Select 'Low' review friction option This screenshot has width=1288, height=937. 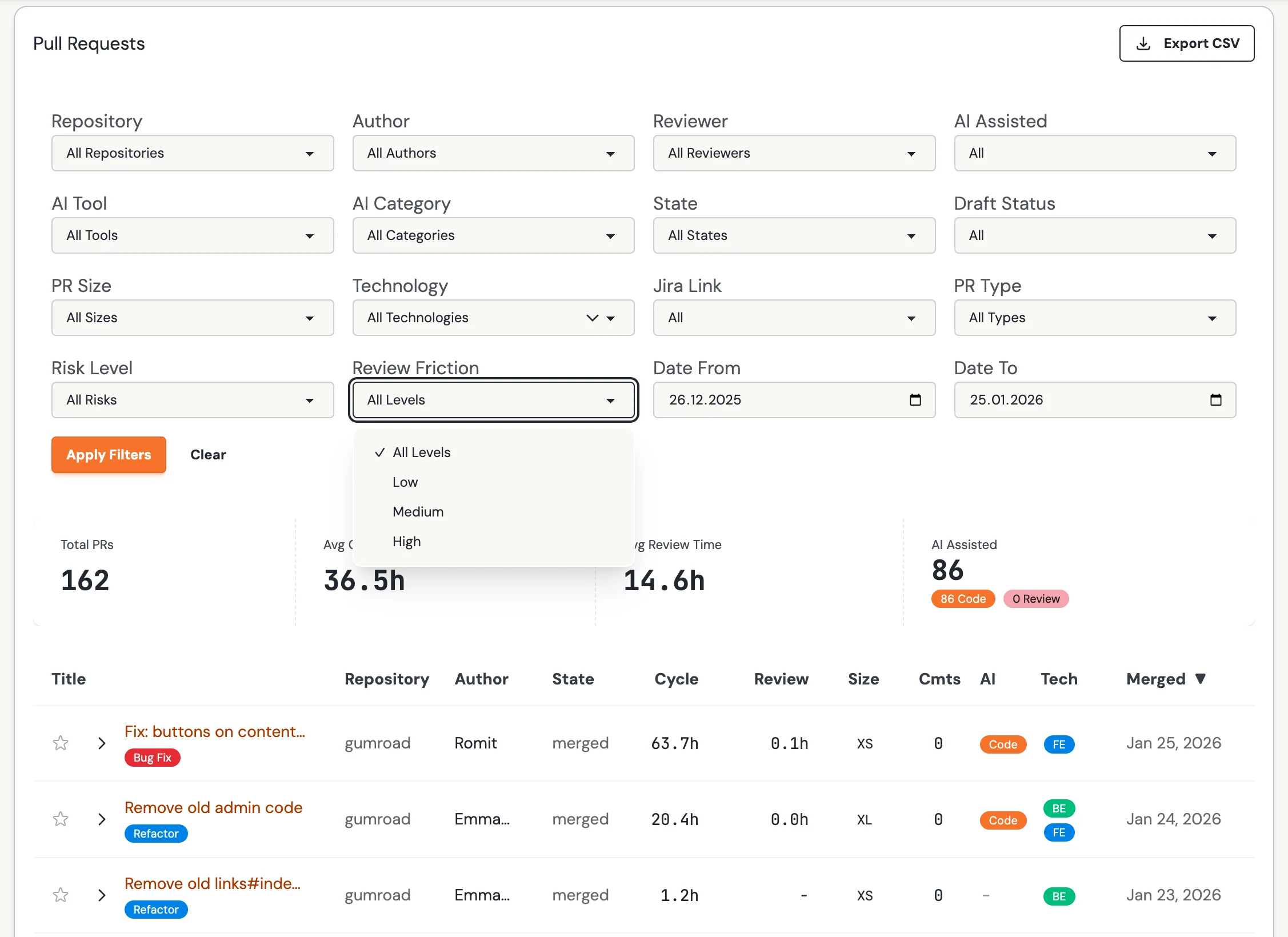coord(493,482)
